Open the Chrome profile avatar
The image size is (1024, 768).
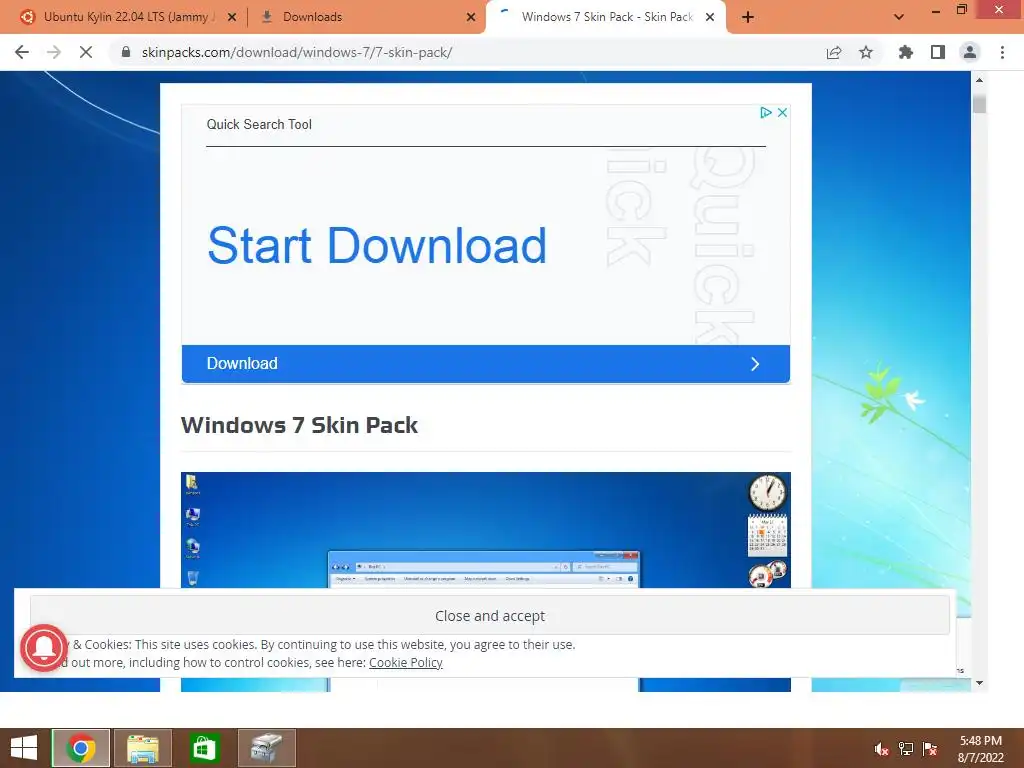point(970,52)
